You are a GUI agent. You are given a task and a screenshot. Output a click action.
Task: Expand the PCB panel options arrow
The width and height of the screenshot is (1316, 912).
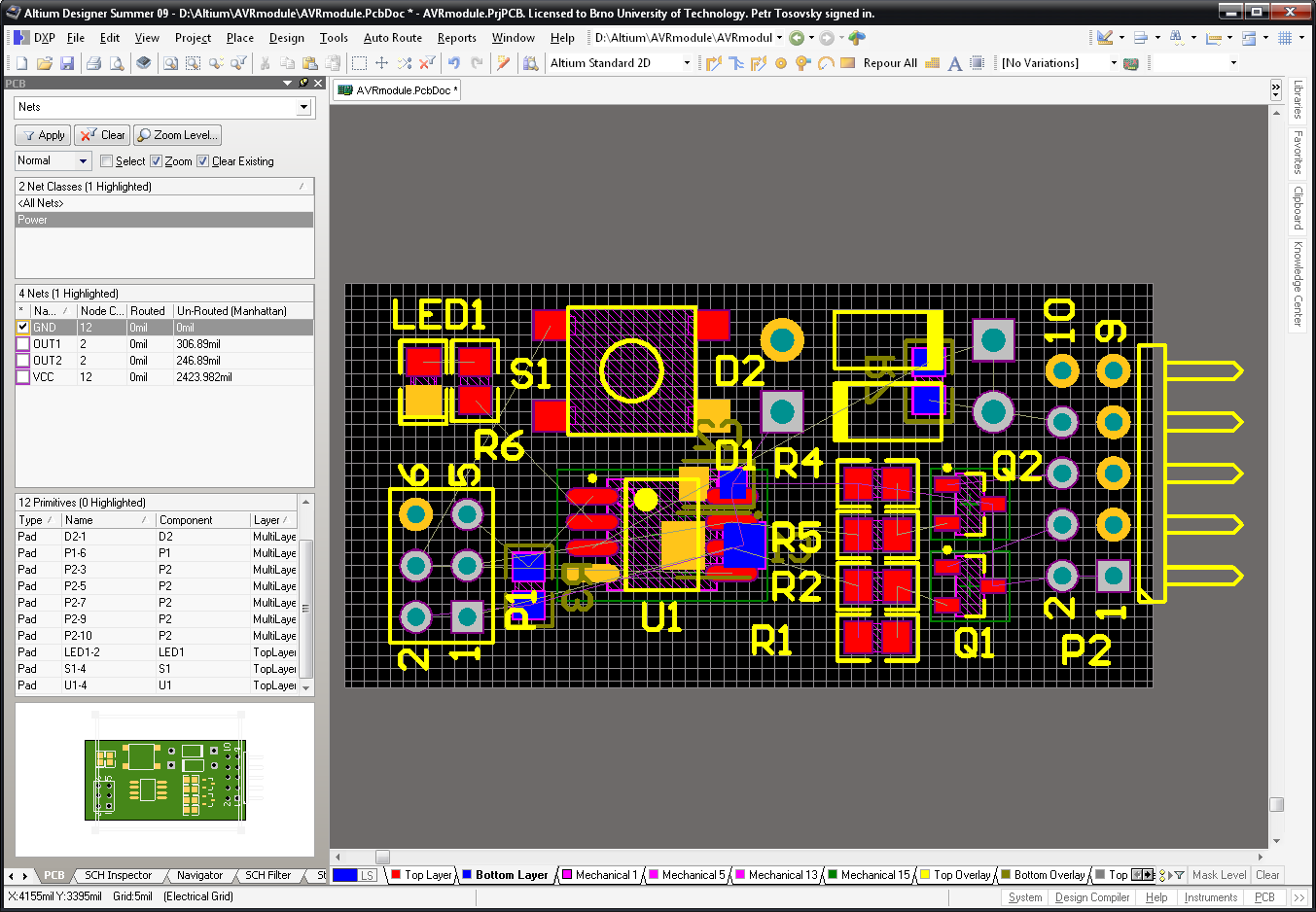[x=288, y=84]
